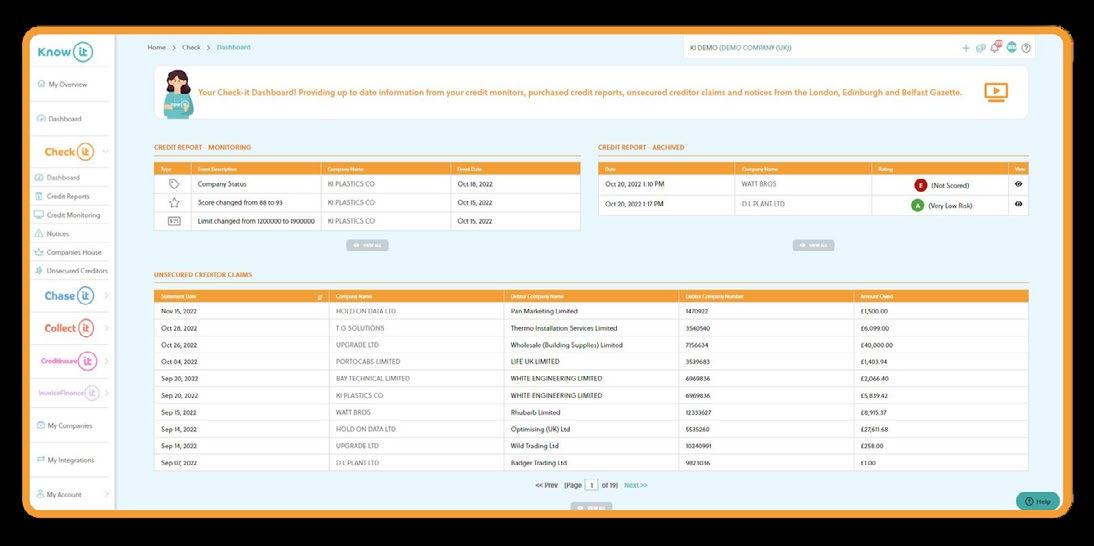Open Companies House menu item
Screen dimensions: 1094x546
[x=74, y=252]
